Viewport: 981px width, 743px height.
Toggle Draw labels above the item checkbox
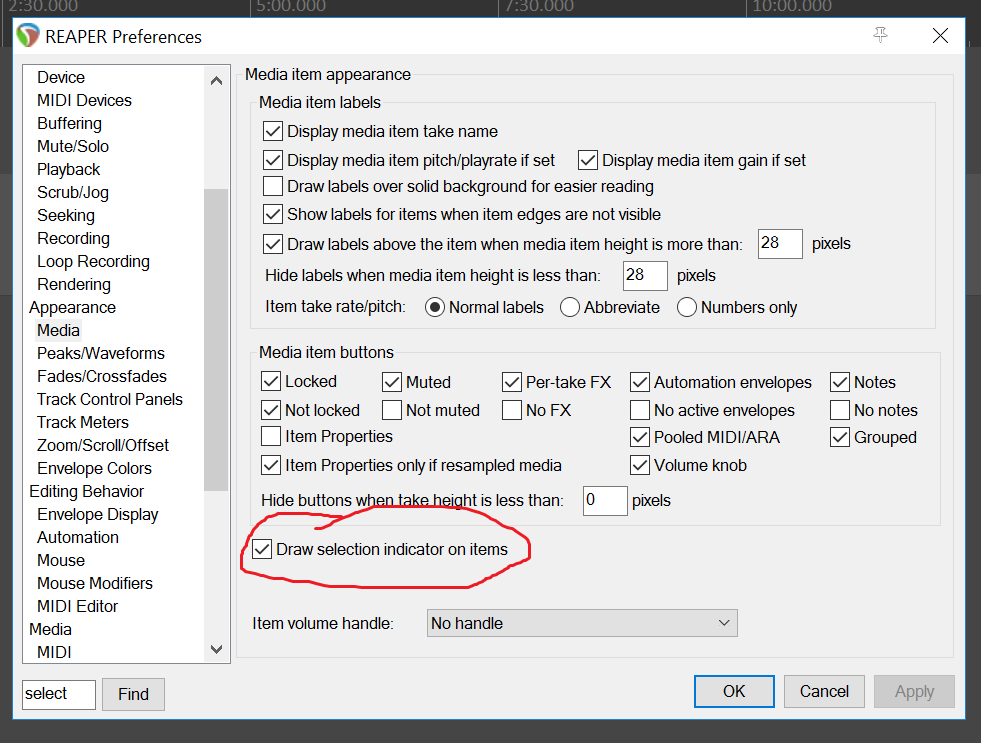pos(273,244)
